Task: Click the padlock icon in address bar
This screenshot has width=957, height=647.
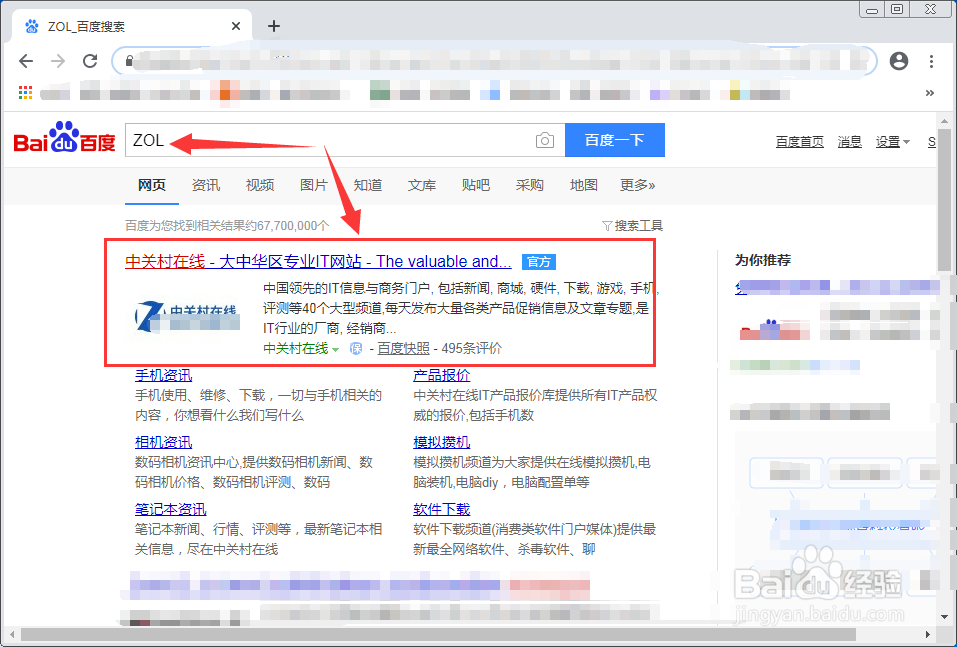Action: (x=129, y=60)
